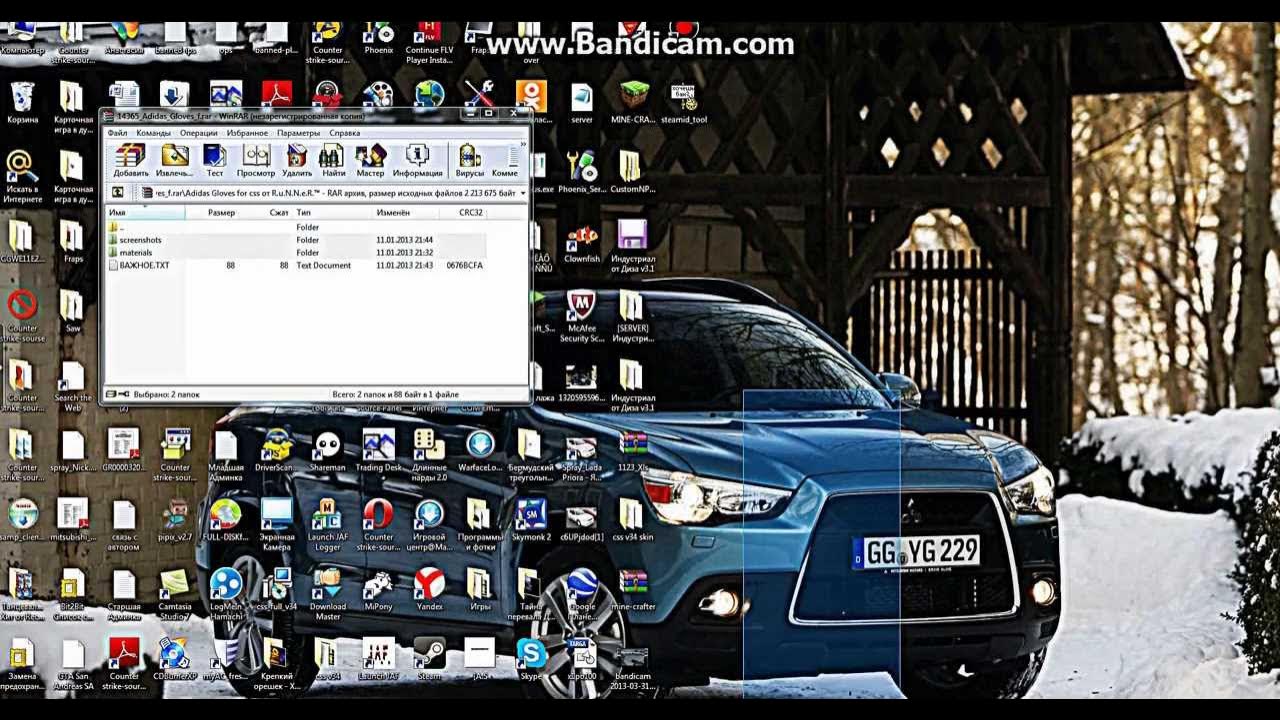
Task: Open the Экранная Камера desktop shortcut
Action: 276,525
